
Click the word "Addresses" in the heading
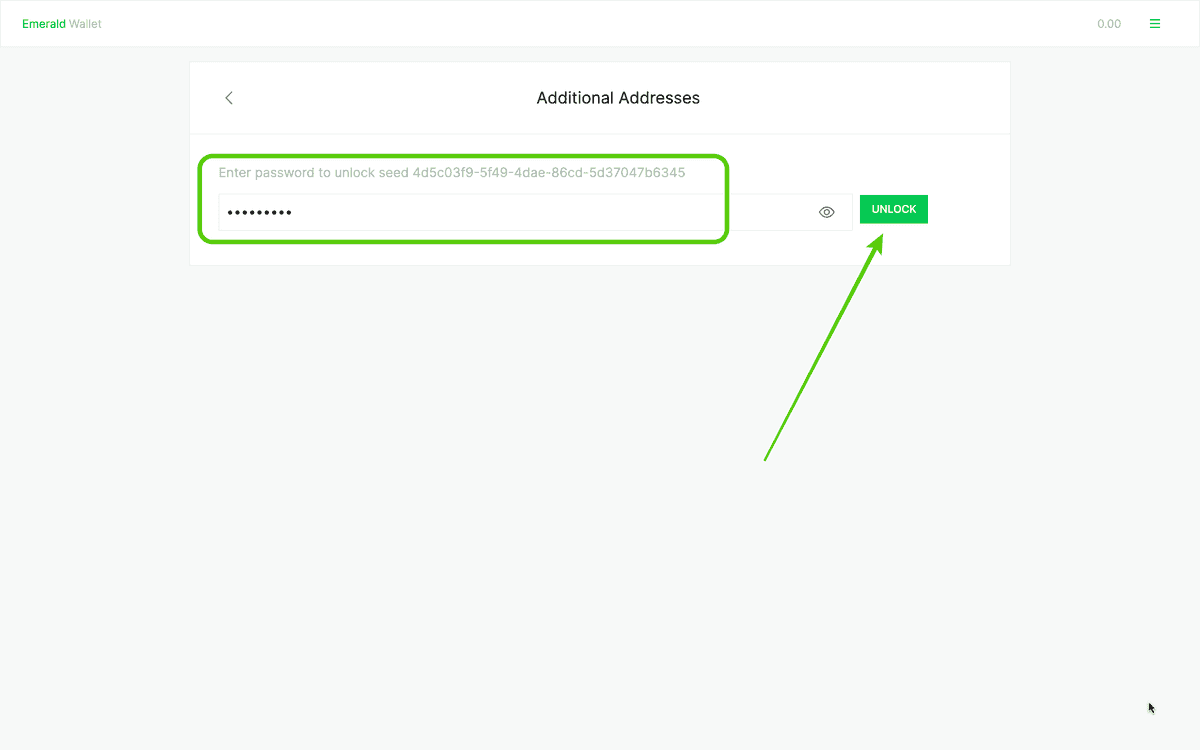pyautogui.click(x=659, y=98)
